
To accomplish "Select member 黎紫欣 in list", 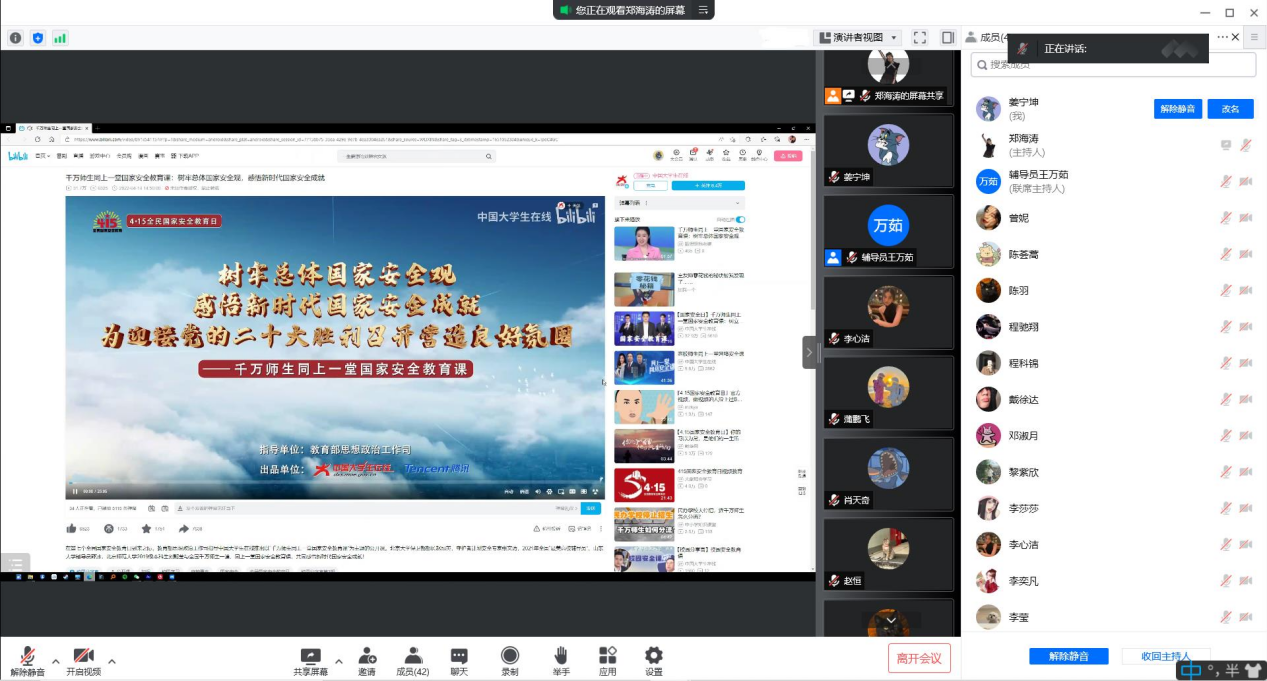I will point(1113,472).
